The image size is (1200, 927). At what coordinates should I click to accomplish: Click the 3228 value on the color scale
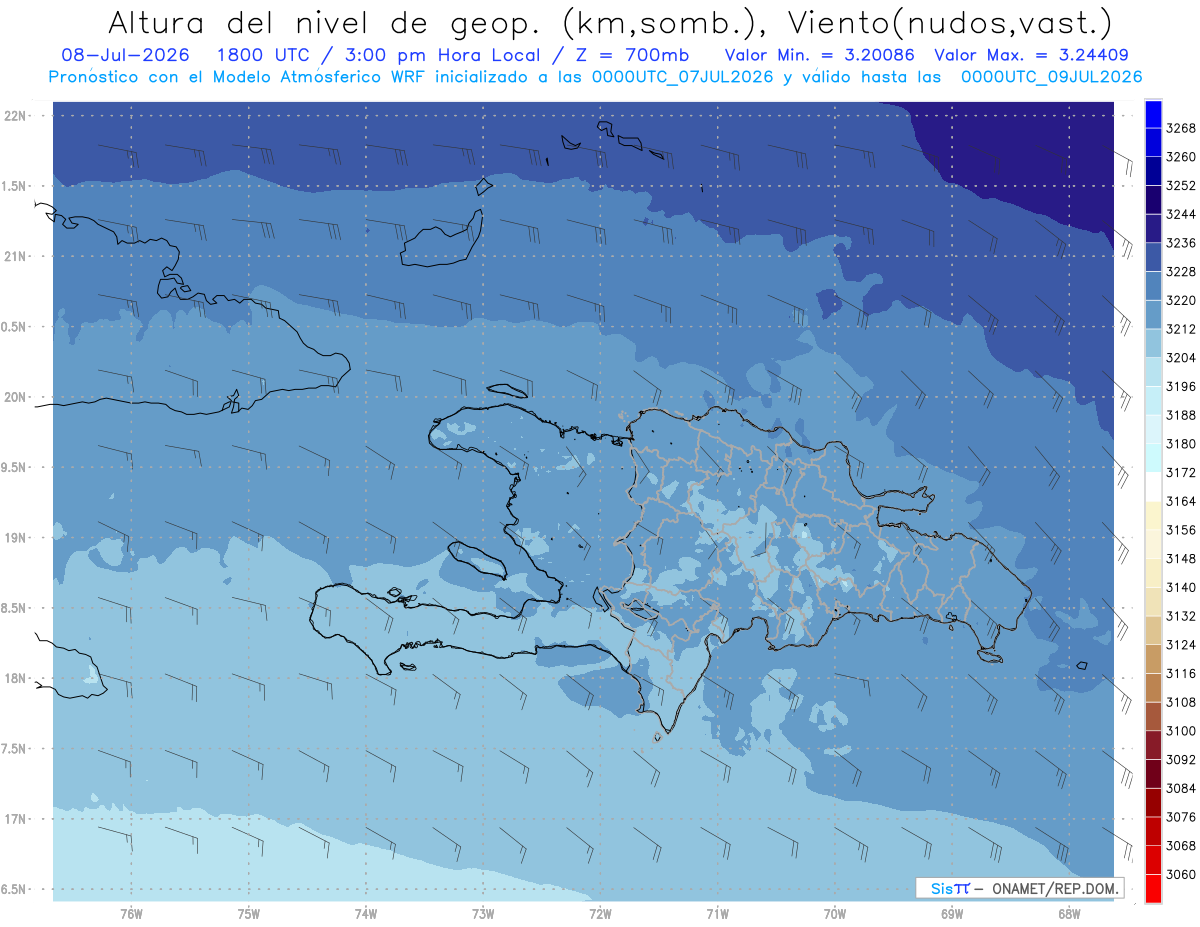click(1181, 272)
